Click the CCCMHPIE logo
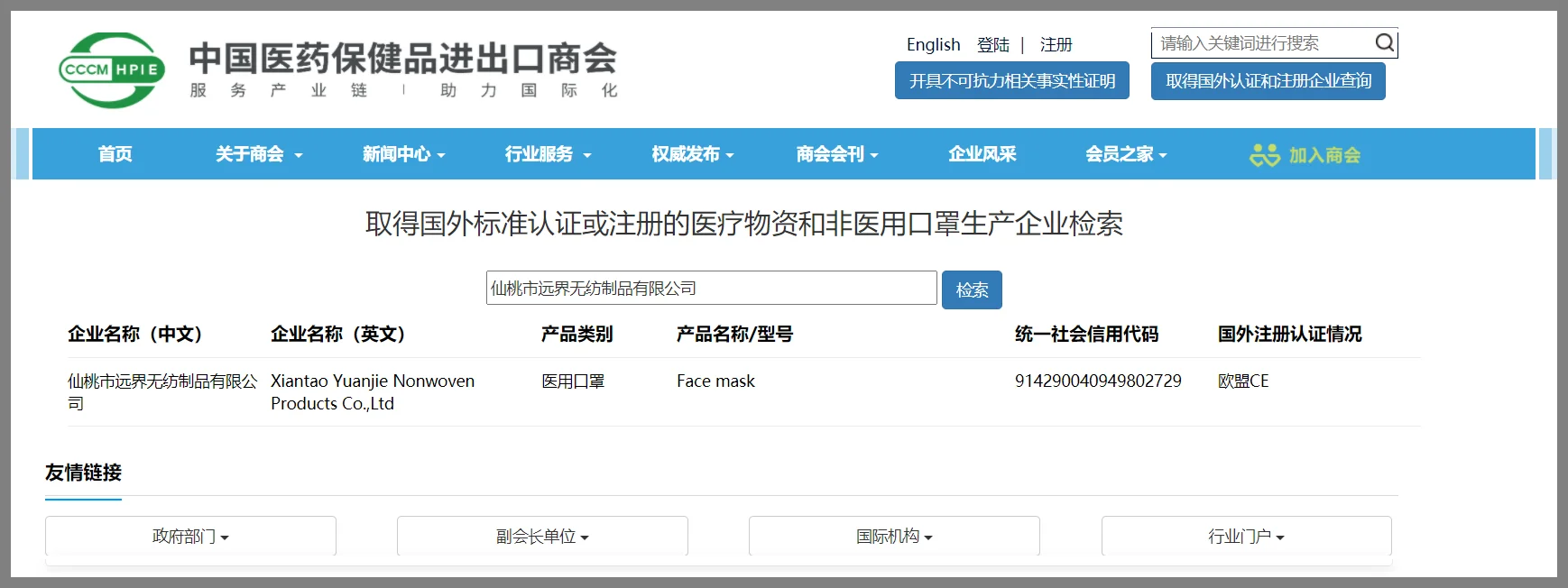 pyautogui.click(x=112, y=69)
